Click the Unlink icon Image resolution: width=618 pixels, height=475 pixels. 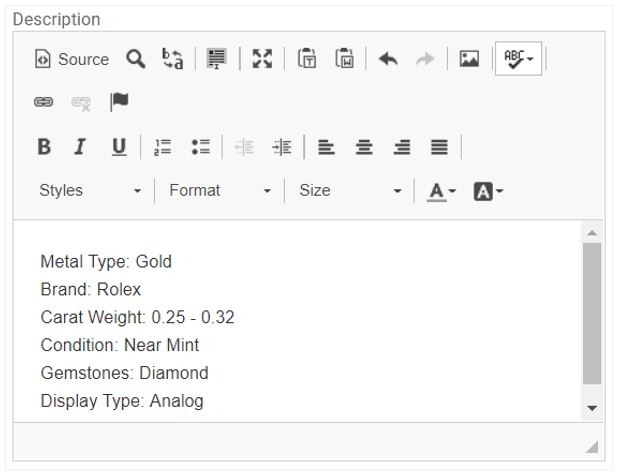coord(81,103)
